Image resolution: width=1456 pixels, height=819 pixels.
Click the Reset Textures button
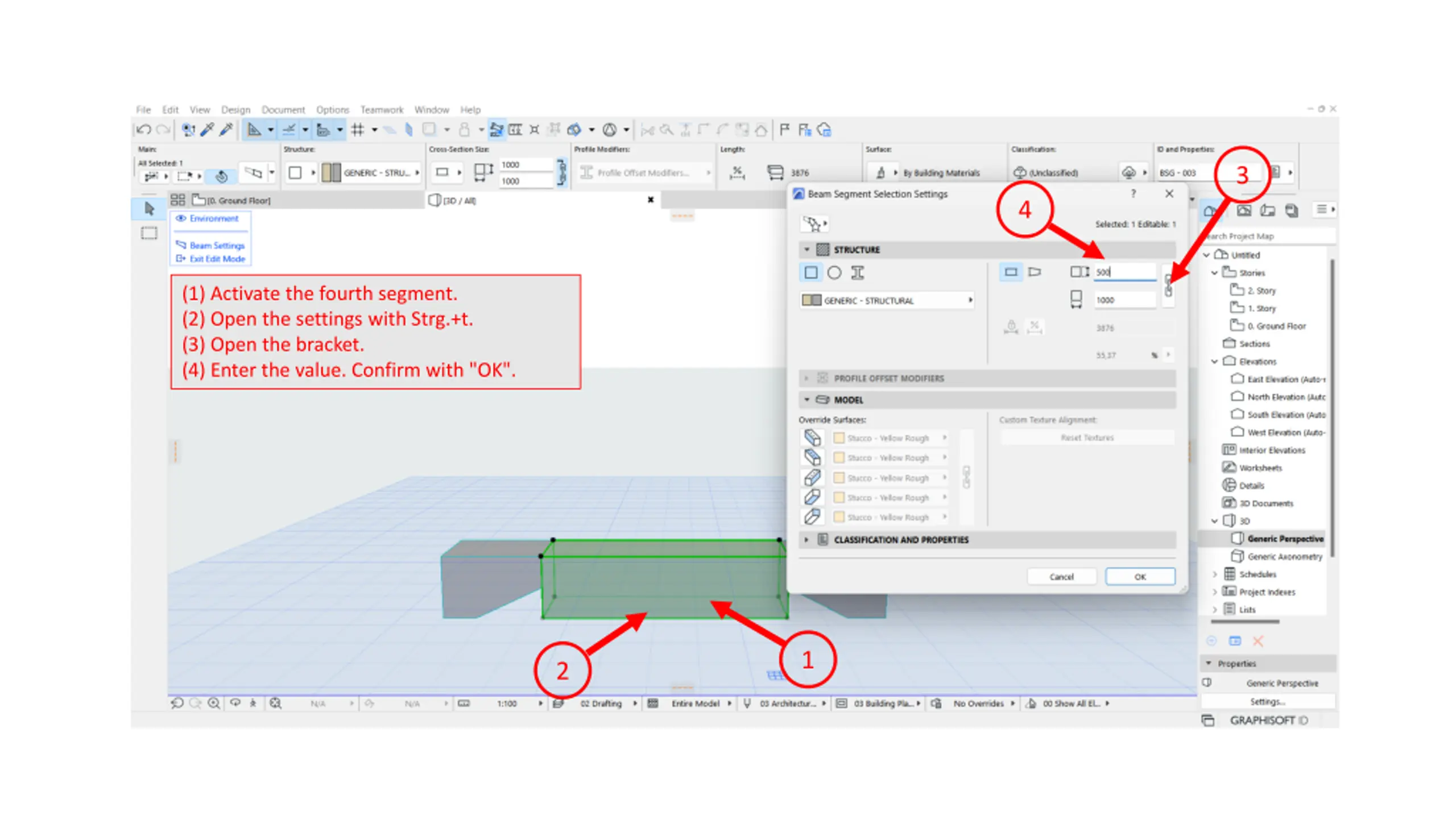click(1087, 438)
